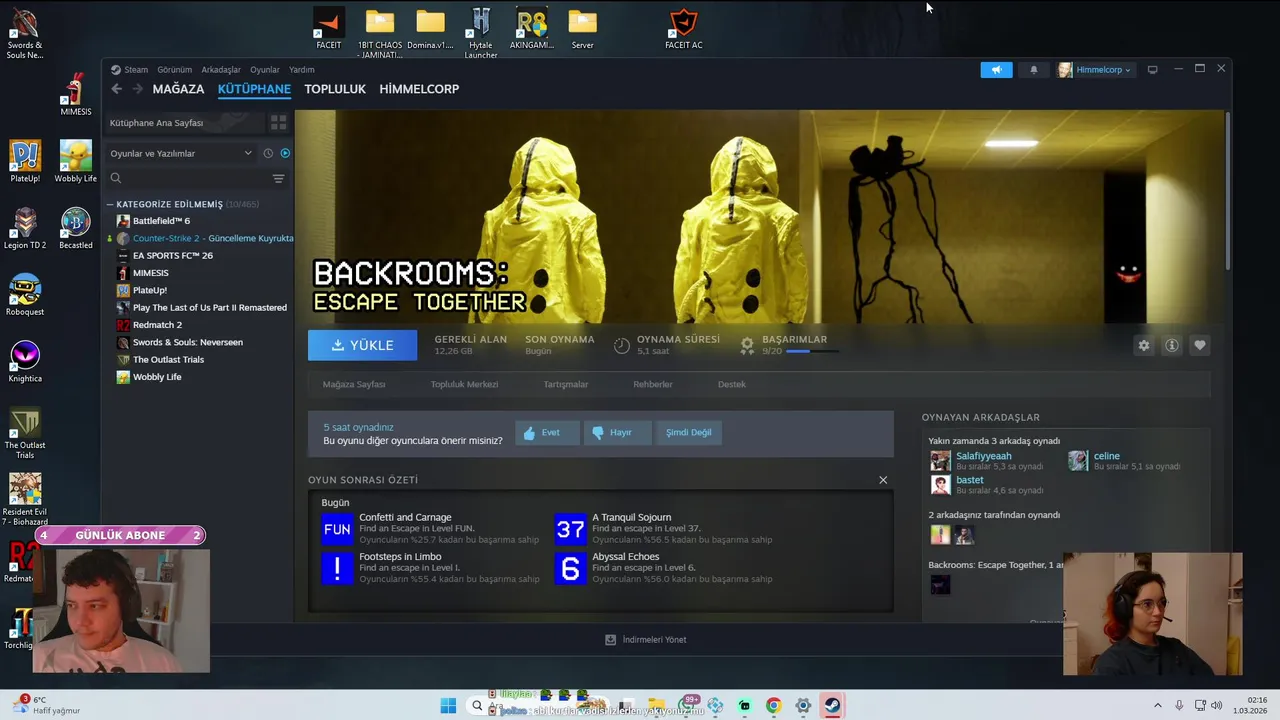Open Google Chrome from taskbar
Viewport: 1280px width, 720px height.
(773, 706)
